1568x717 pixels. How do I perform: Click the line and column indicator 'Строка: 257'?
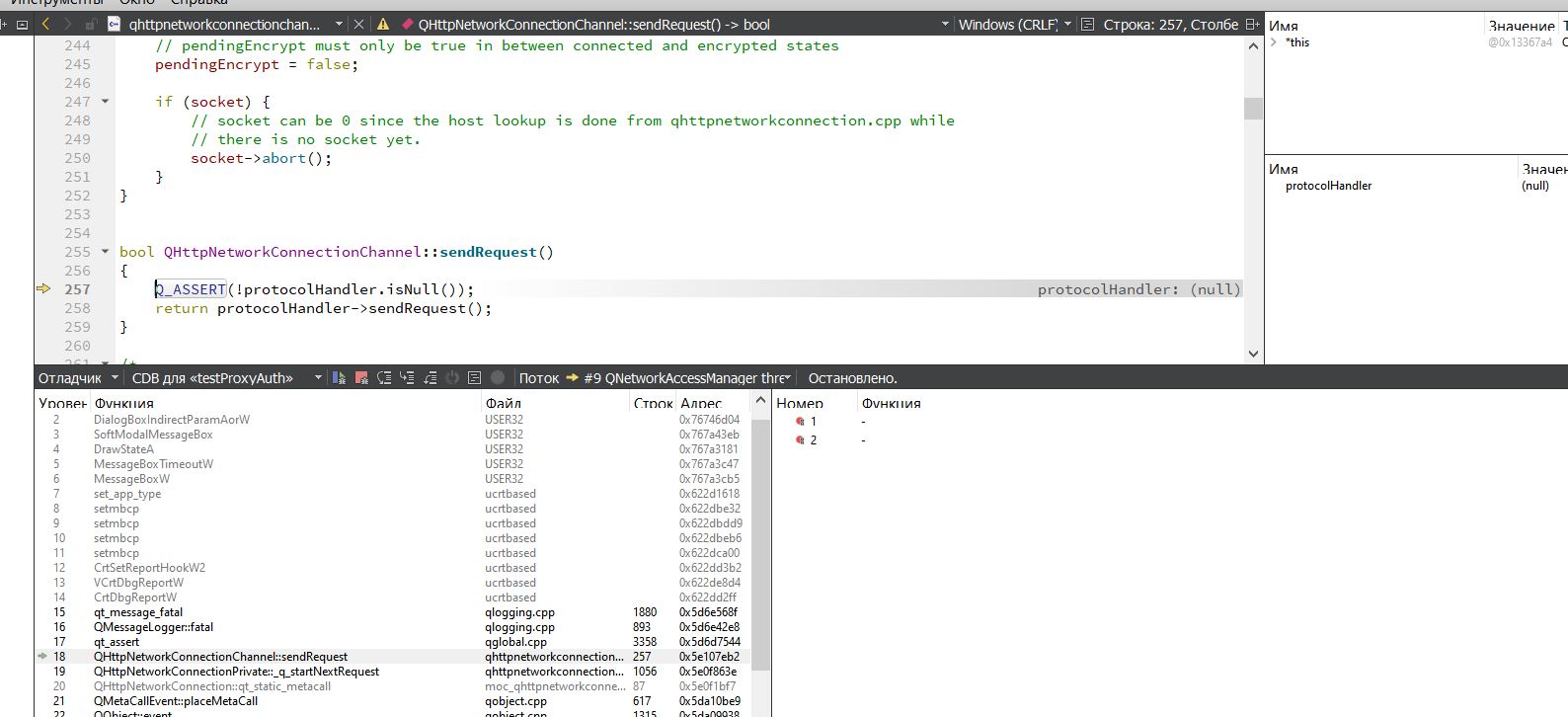click(x=1170, y=24)
